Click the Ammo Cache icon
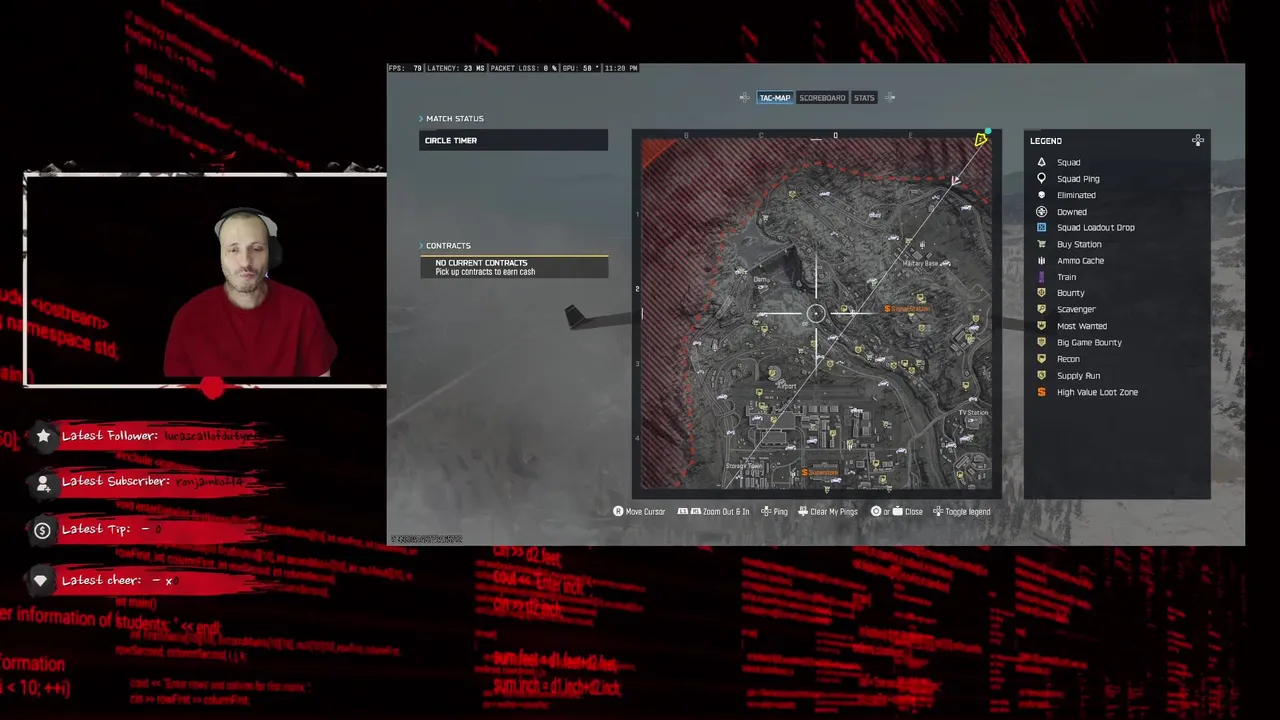This screenshot has width=1280, height=720. 1041,260
